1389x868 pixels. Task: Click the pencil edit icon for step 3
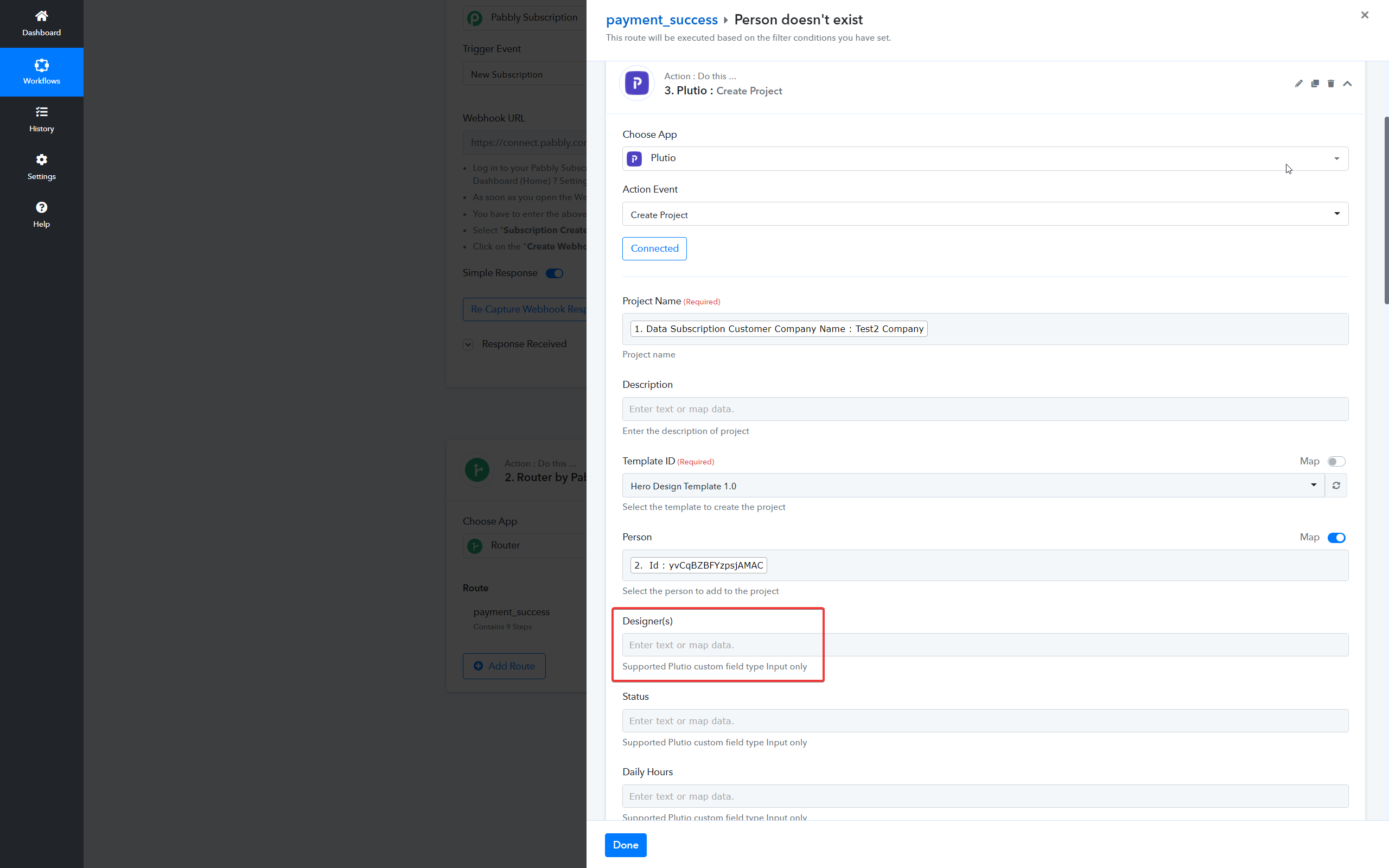click(x=1298, y=84)
